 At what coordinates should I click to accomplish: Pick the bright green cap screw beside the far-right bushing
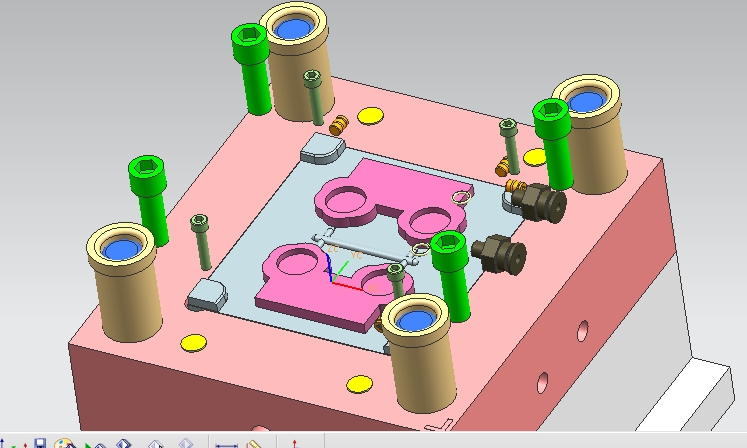coord(553,143)
